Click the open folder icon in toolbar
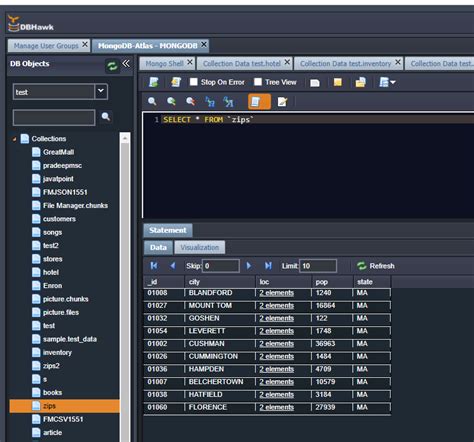Image resolution: width=474 pixels, height=442 pixels. (x=360, y=82)
